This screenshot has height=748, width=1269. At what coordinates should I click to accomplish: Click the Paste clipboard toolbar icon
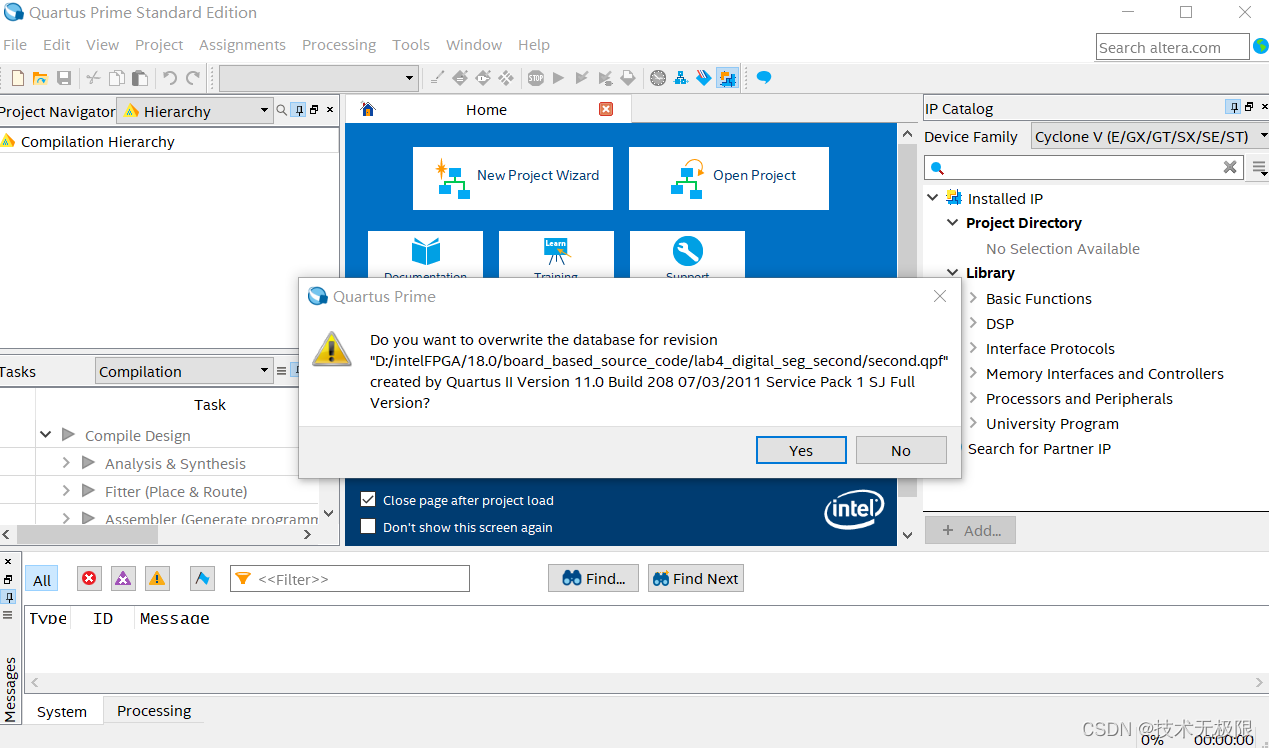click(140, 78)
